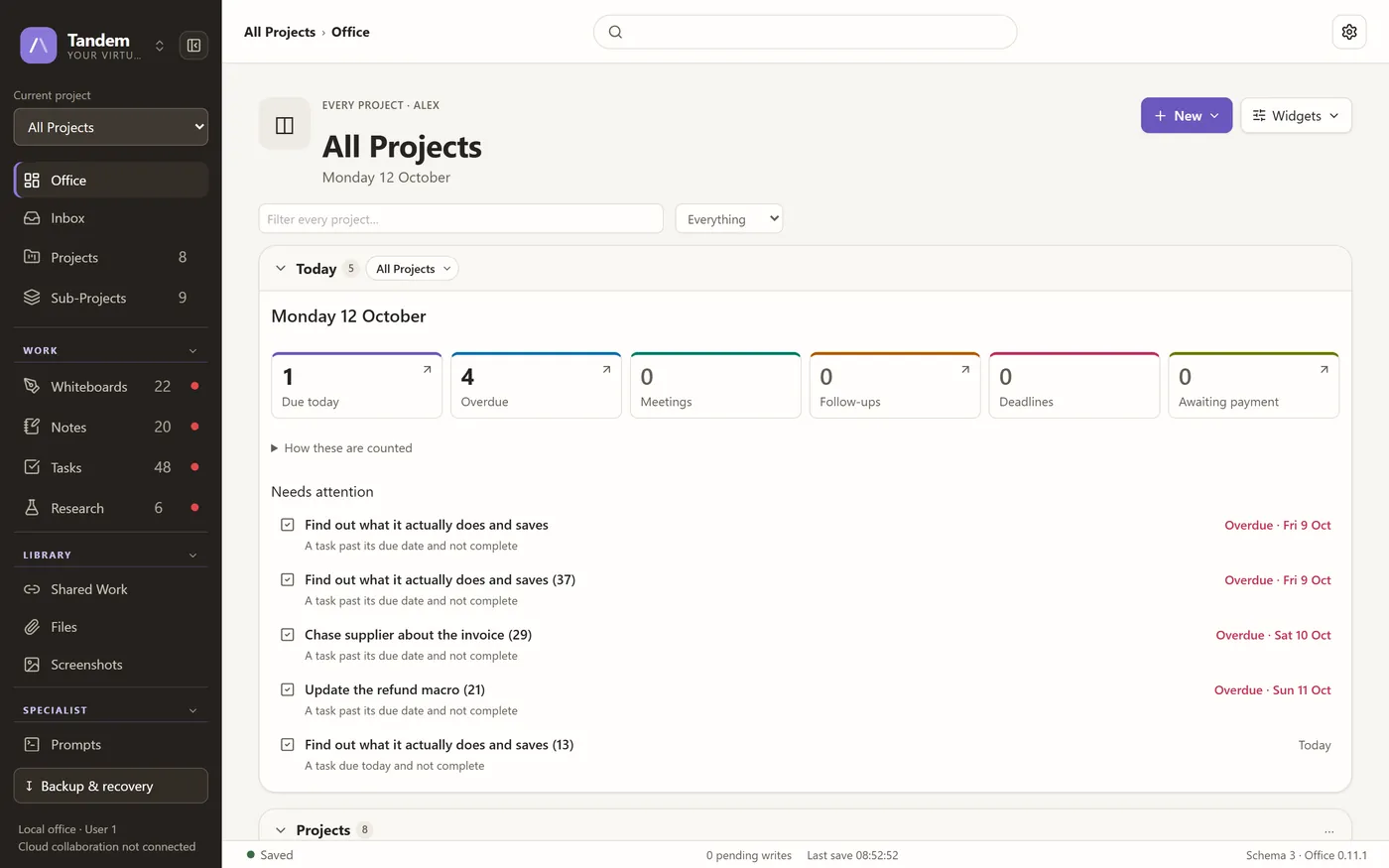Check off 'Chase supplier about the invoice (29)'
The width and height of the screenshot is (1389, 868).
pyautogui.click(x=288, y=635)
